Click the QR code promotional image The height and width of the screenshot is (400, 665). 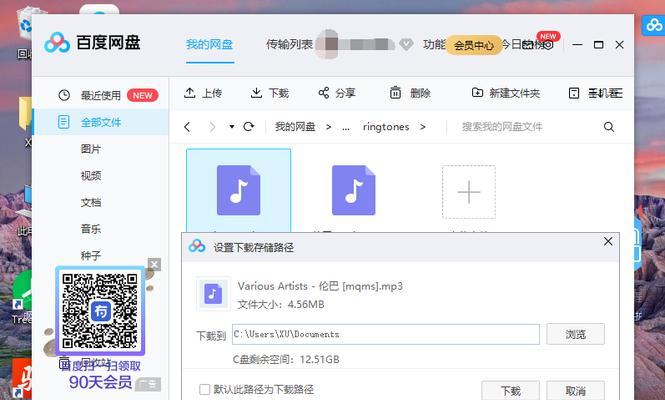coord(100,310)
